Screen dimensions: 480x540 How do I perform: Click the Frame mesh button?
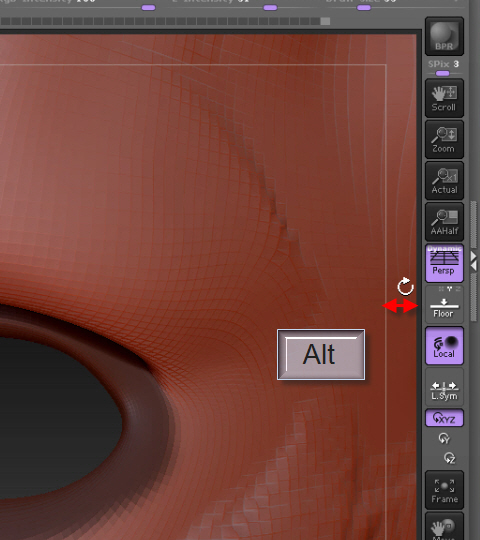point(444,490)
